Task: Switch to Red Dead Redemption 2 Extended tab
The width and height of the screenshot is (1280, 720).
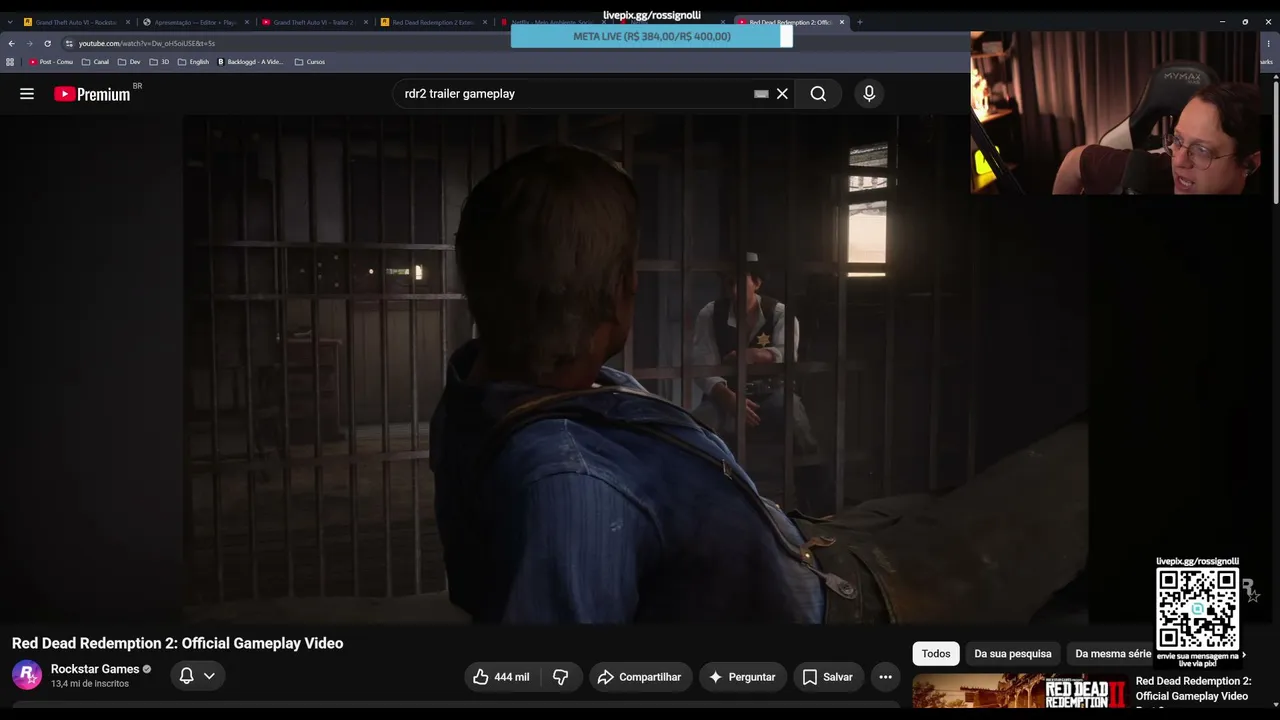Action: pos(432,22)
